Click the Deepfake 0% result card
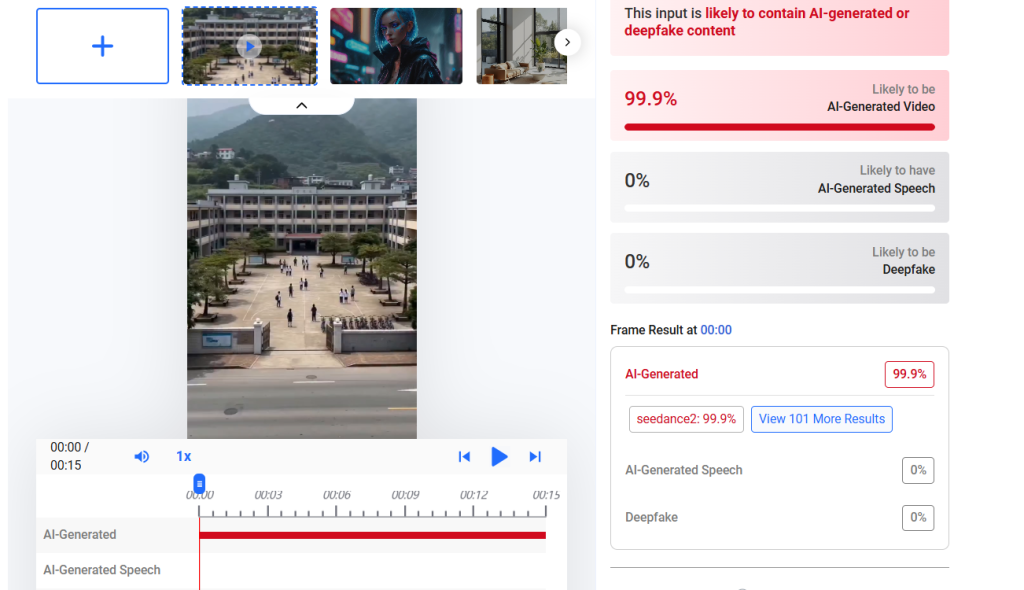The width and height of the screenshot is (1024, 590). (779, 268)
